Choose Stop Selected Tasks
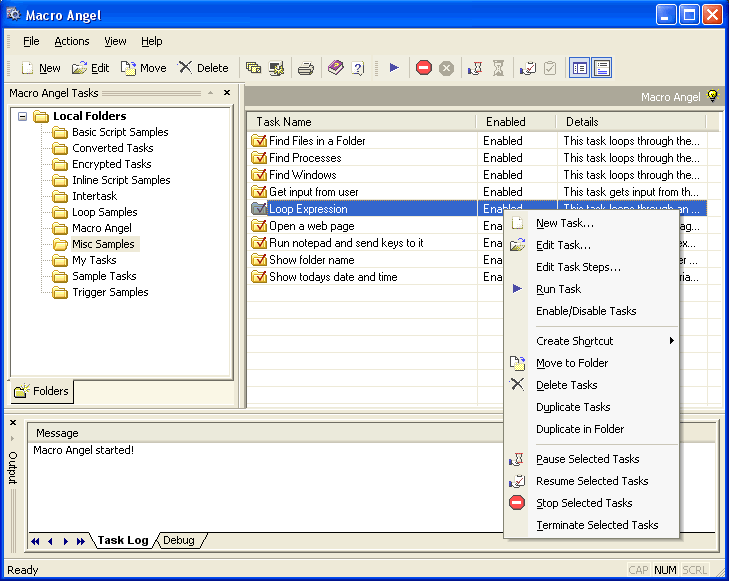This screenshot has height=581, width=729. 591,503
